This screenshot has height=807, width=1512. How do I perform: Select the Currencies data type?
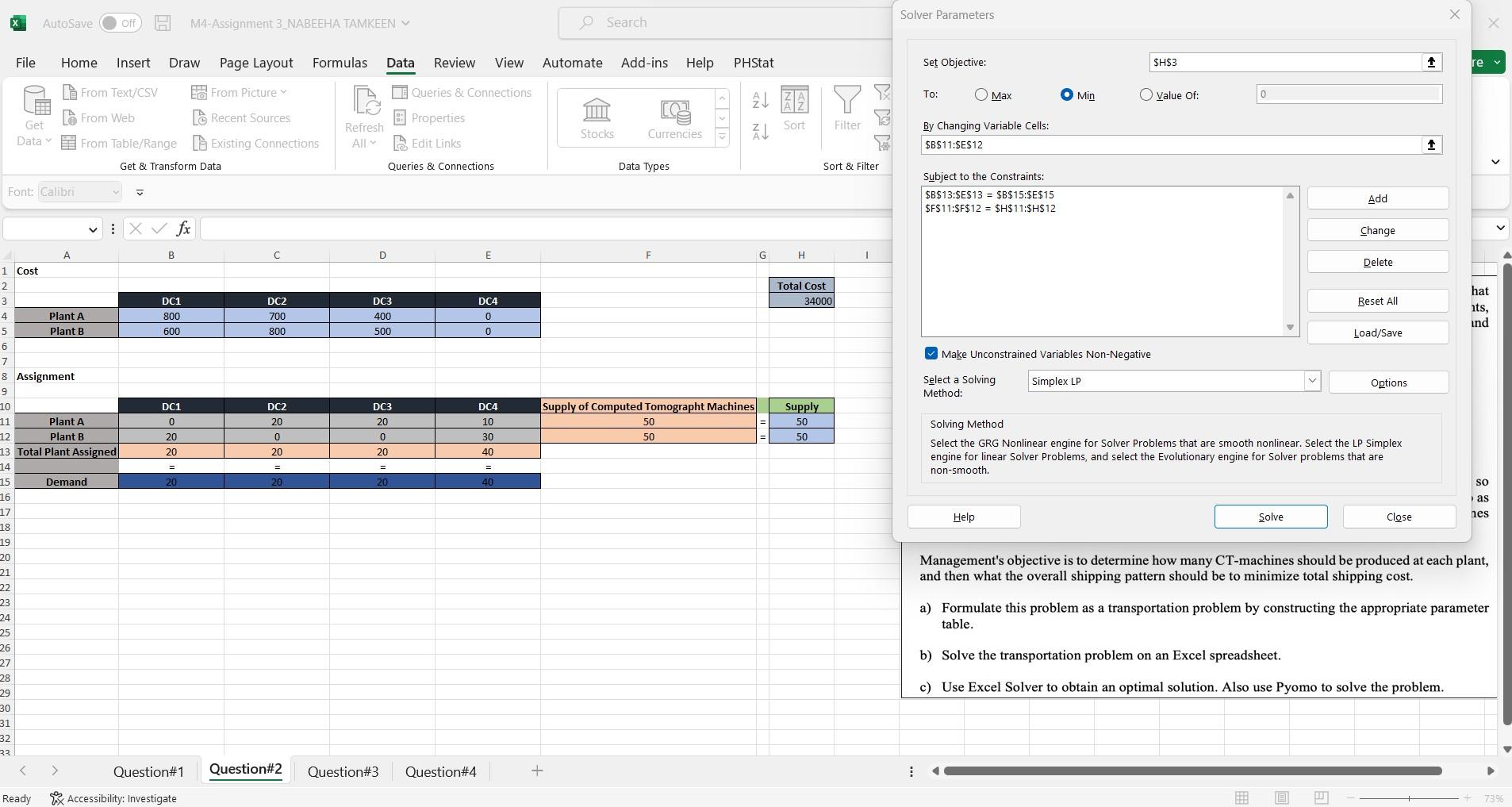tap(673, 117)
